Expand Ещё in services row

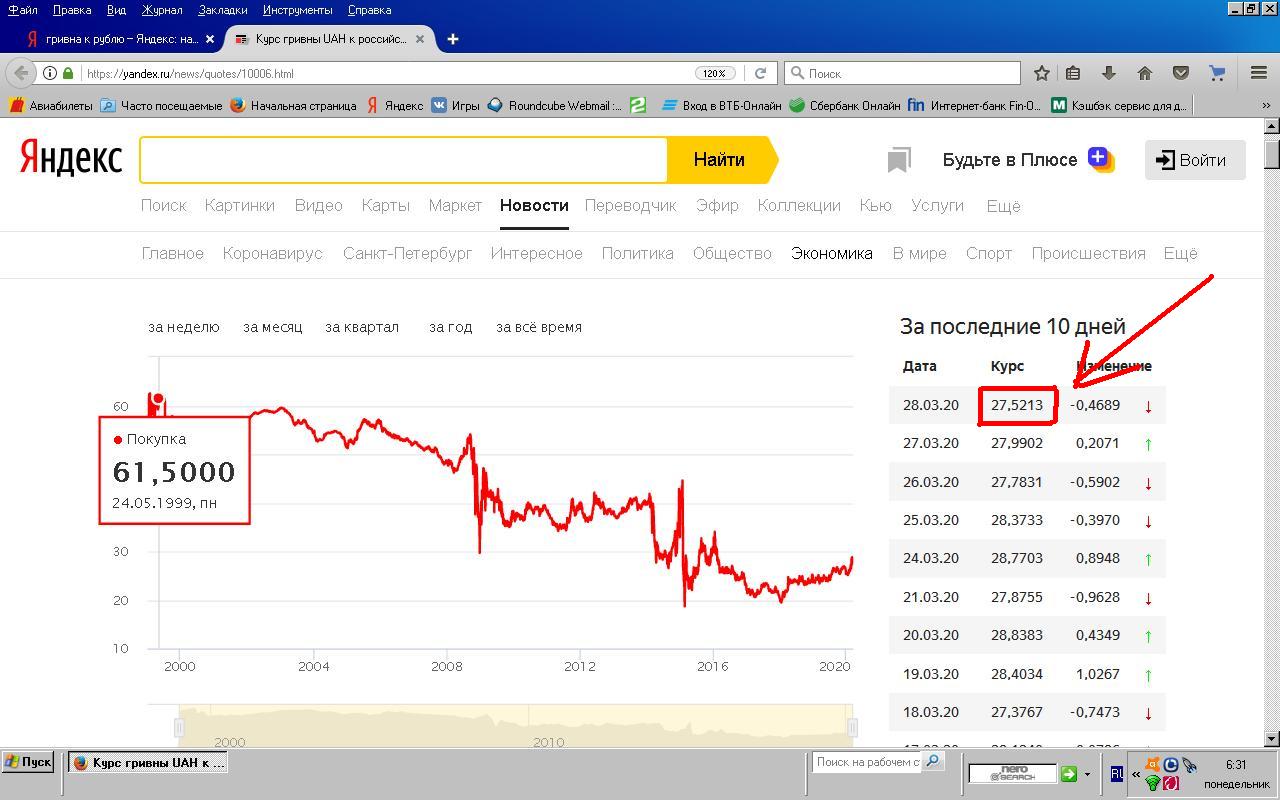pyautogui.click(x=1003, y=206)
